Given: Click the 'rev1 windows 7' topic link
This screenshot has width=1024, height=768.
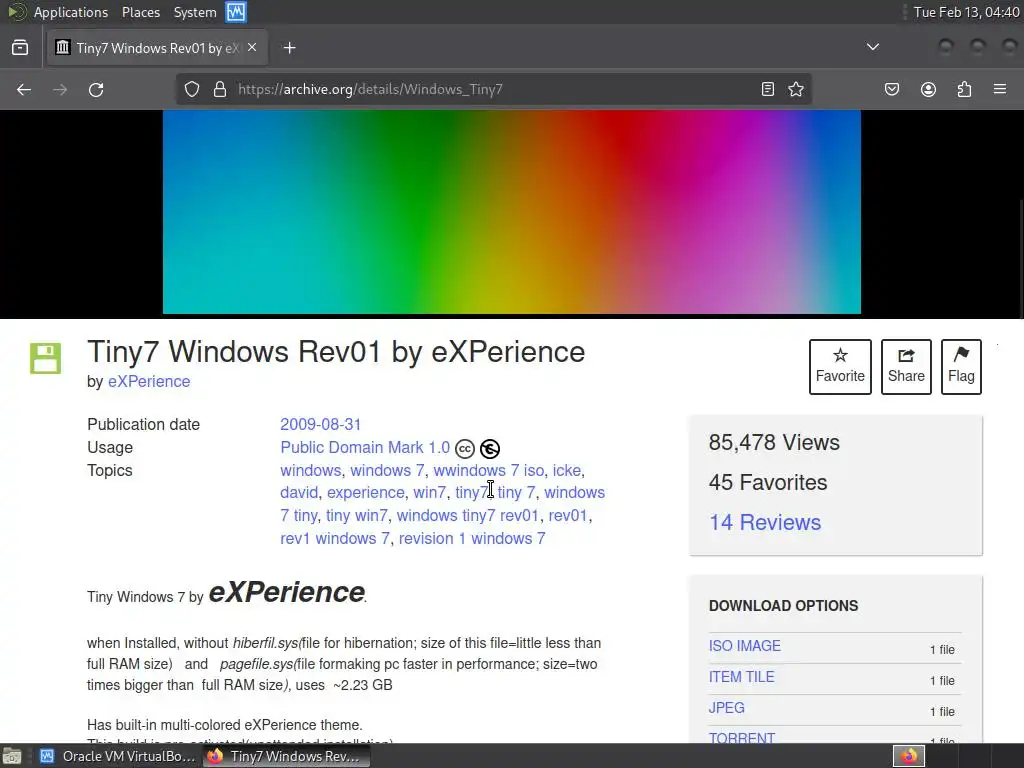Looking at the screenshot, I should (x=335, y=538).
